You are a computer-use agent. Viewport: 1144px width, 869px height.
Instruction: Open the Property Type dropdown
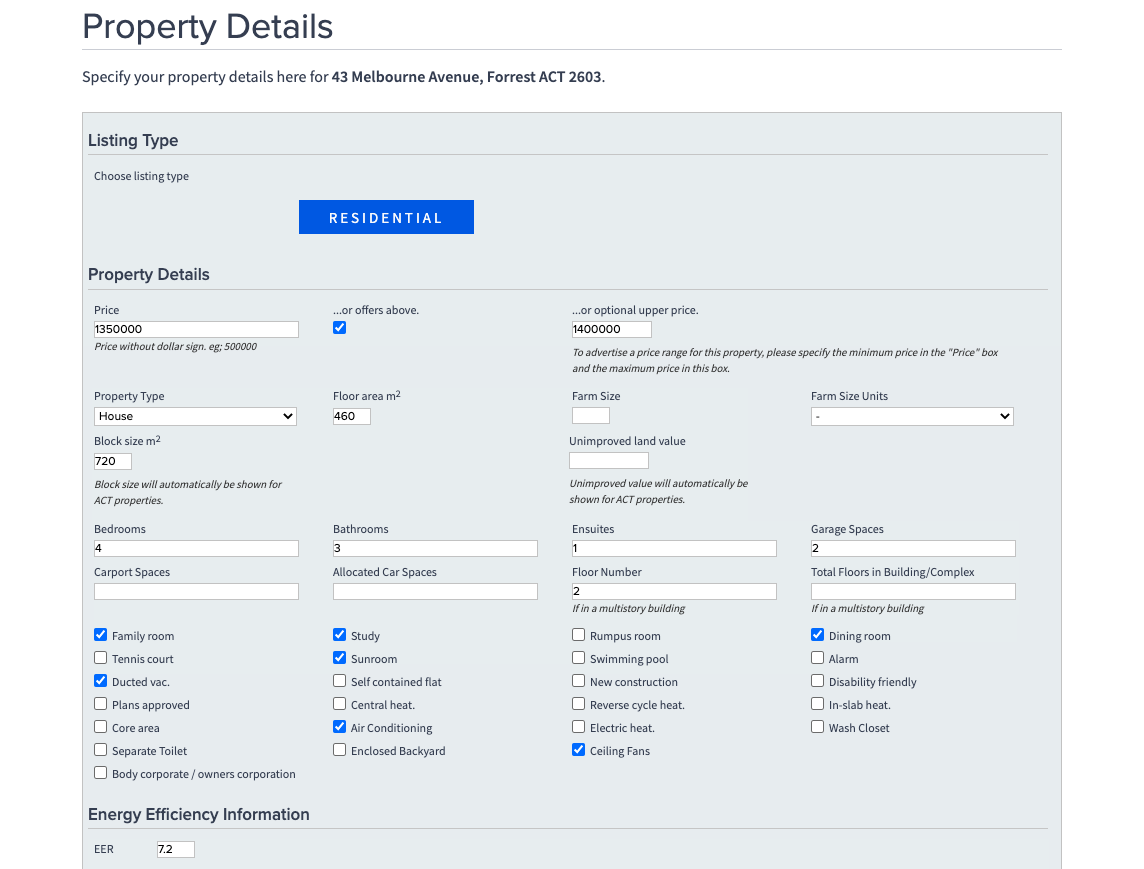click(195, 416)
